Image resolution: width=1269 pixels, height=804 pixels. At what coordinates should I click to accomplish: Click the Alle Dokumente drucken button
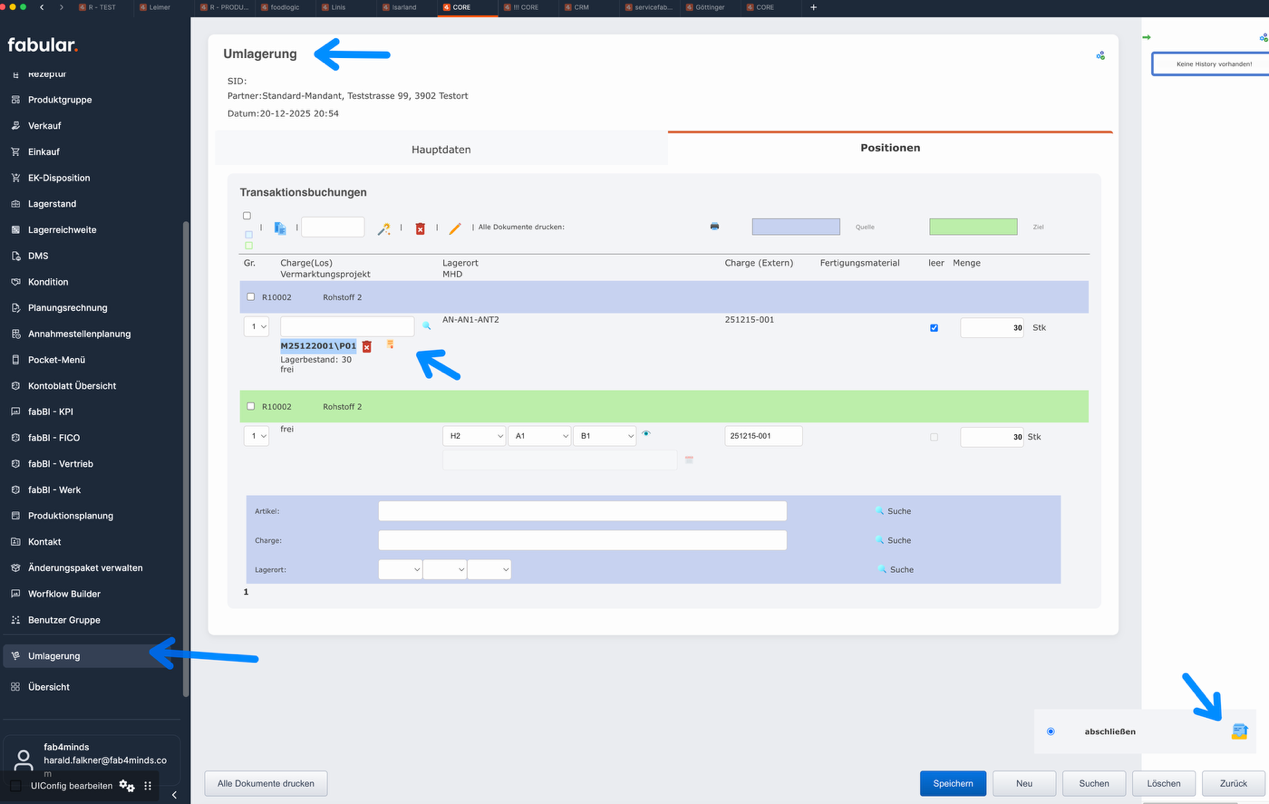coord(266,783)
